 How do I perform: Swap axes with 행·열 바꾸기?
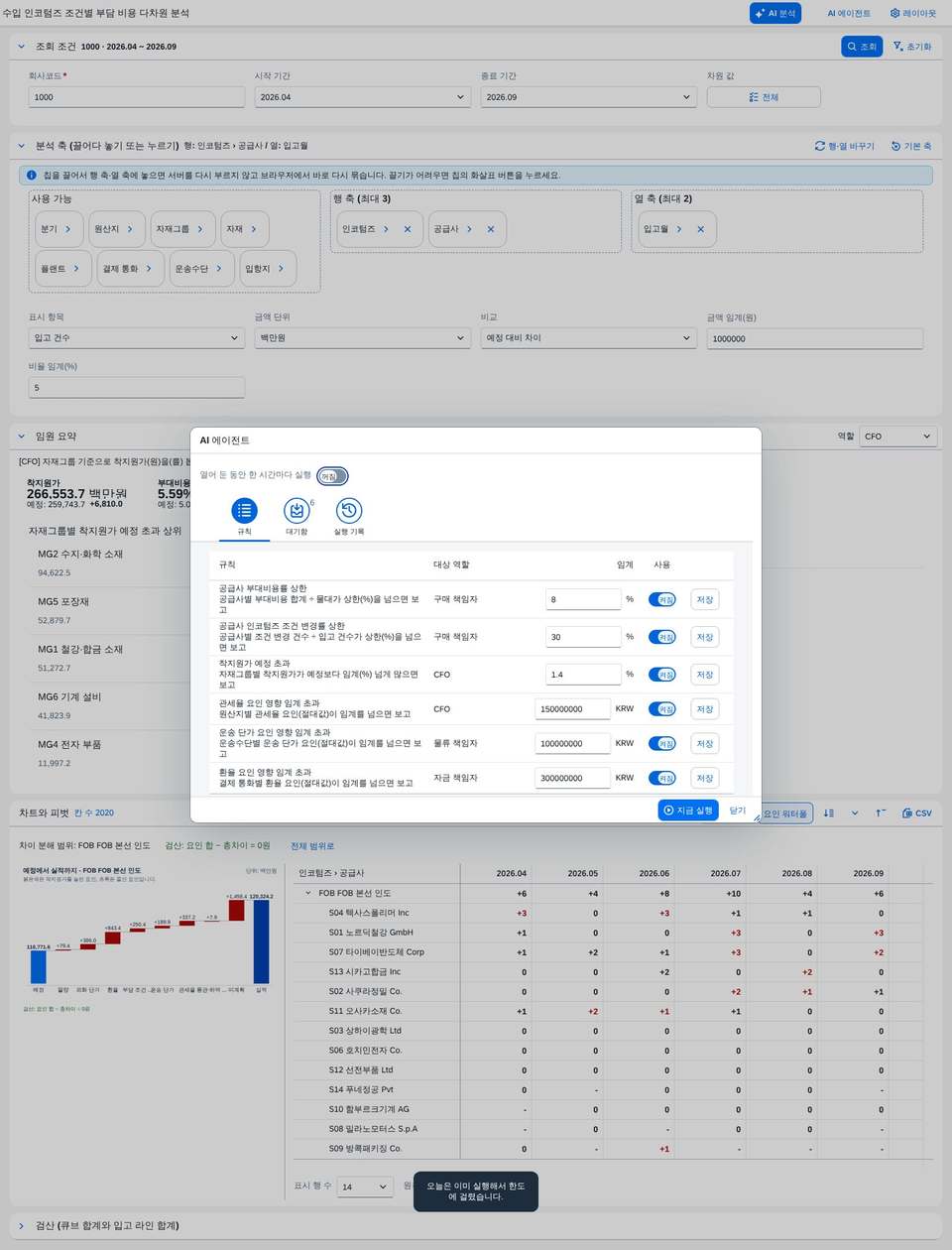pos(845,146)
